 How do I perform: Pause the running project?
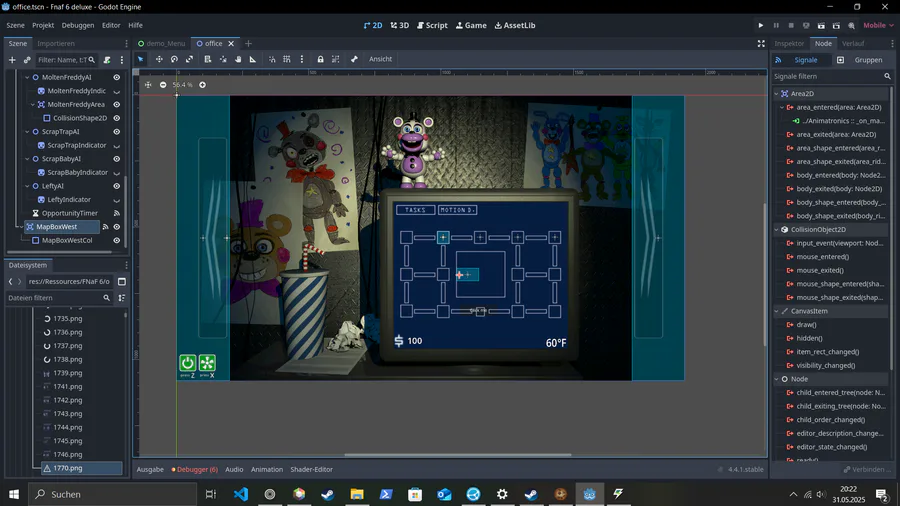coord(776,25)
